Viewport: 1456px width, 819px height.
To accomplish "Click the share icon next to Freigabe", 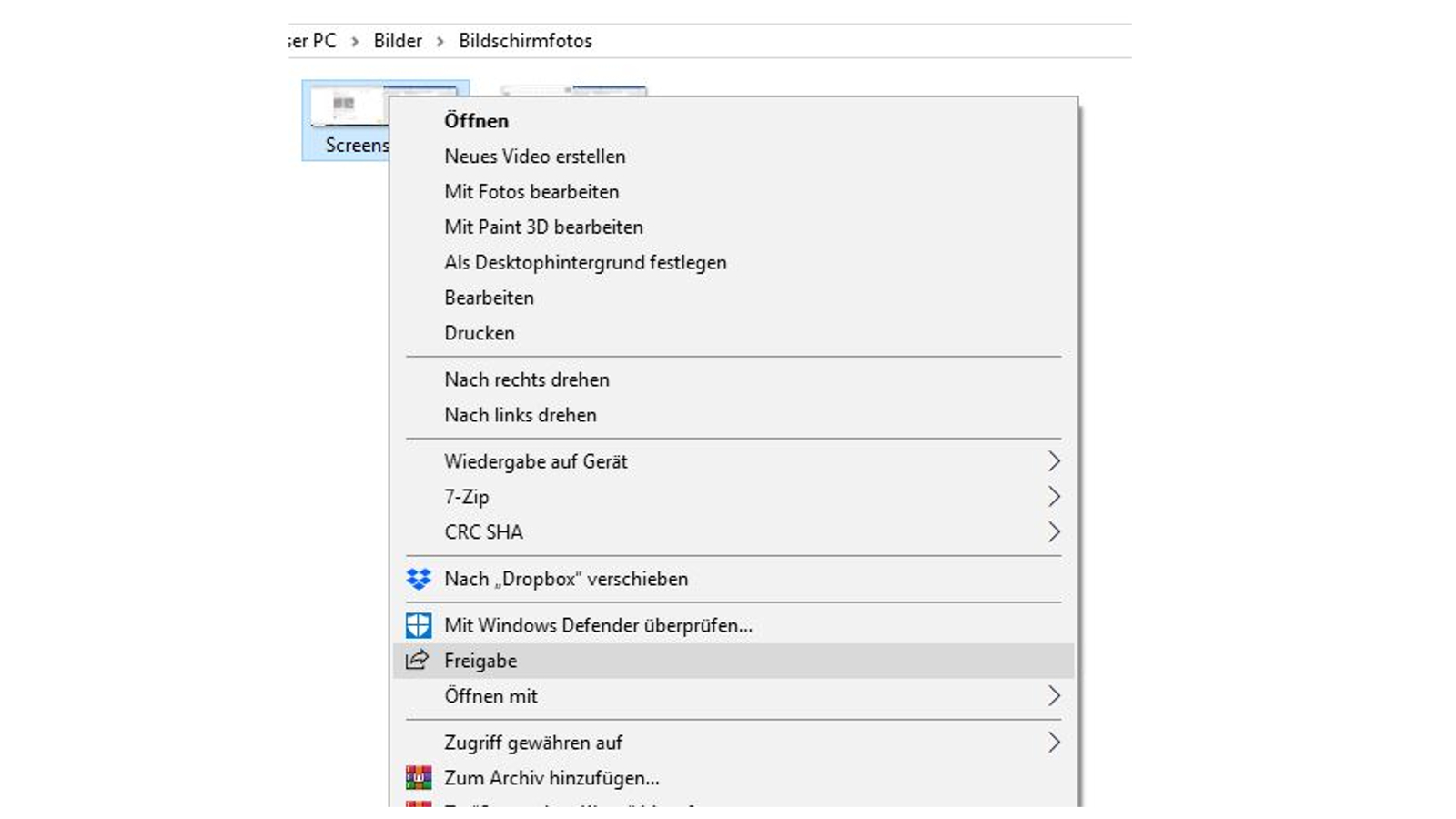I will (418, 661).
